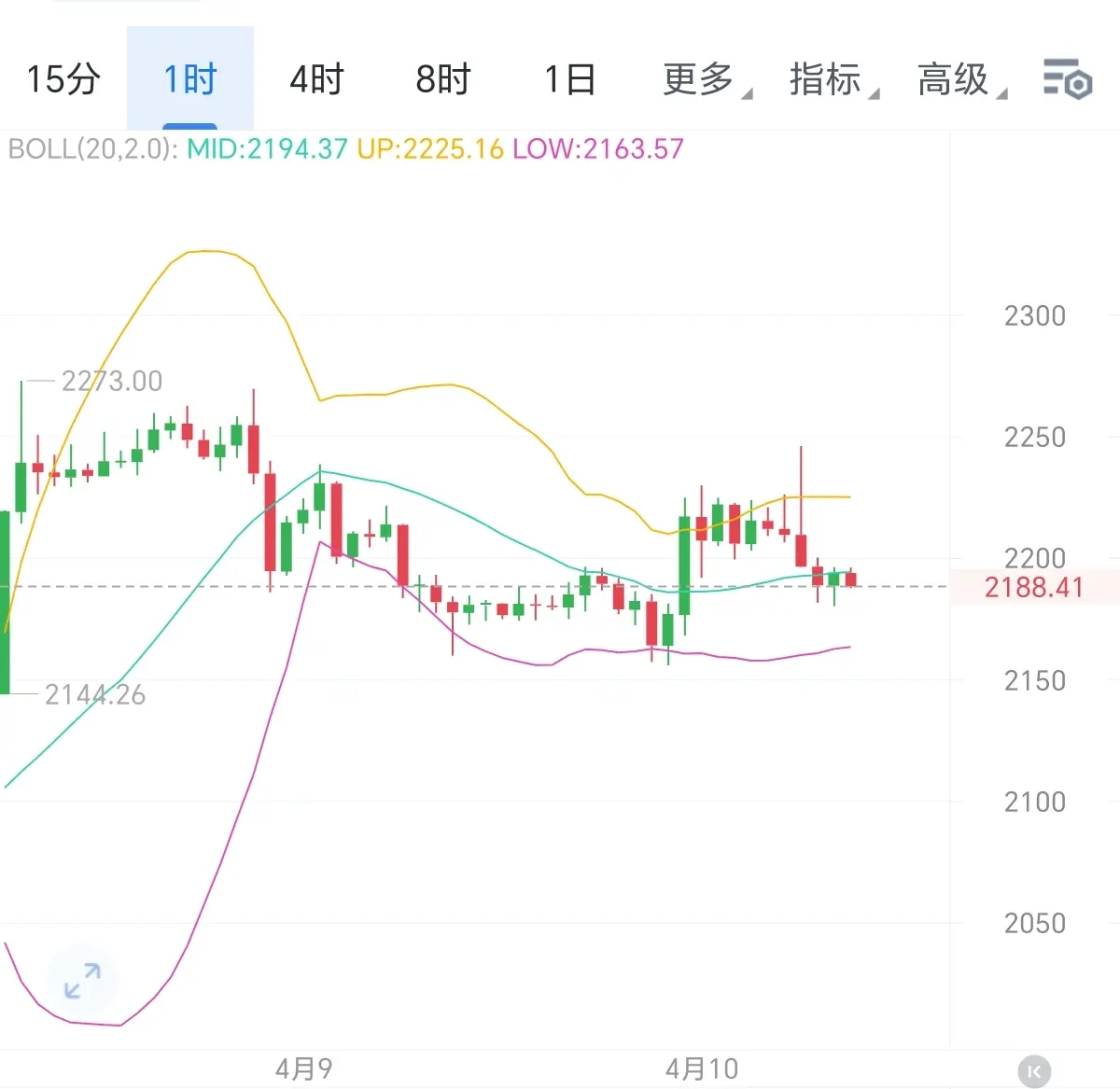The width and height of the screenshot is (1120, 1089).
Task: Tap the LOW:2163.57 band value
Action: coord(598,149)
